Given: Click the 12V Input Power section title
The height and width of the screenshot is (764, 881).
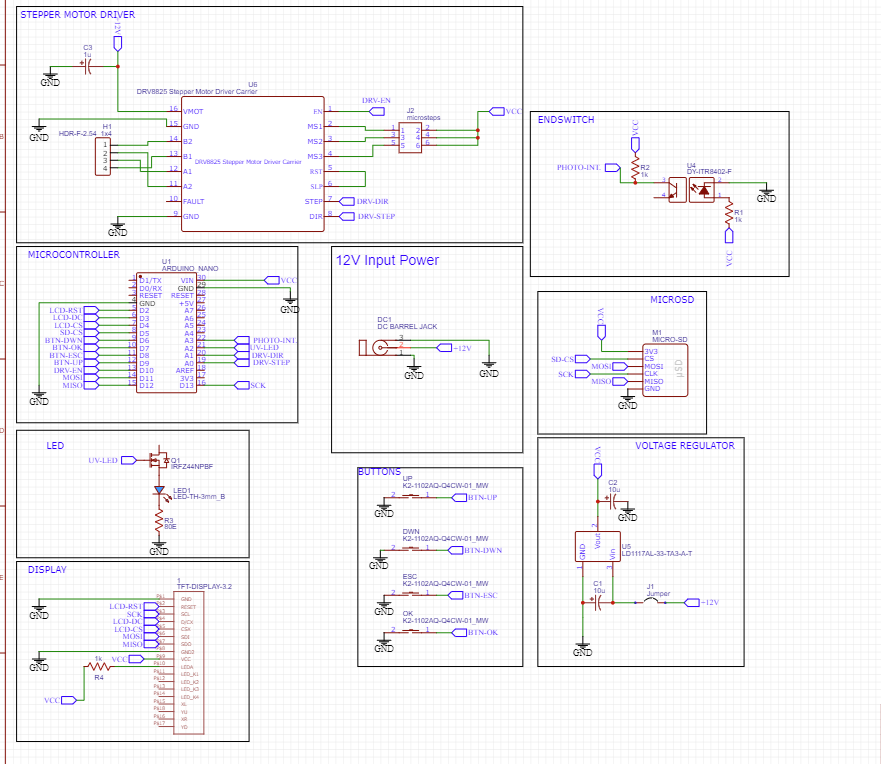Looking at the screenshot, I should [385, 260].
